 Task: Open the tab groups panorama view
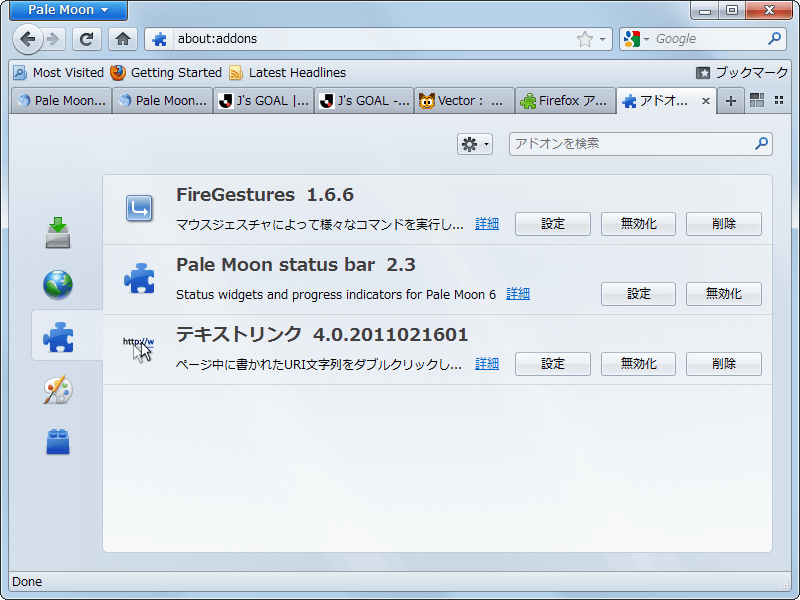click(x=757, y=100)
